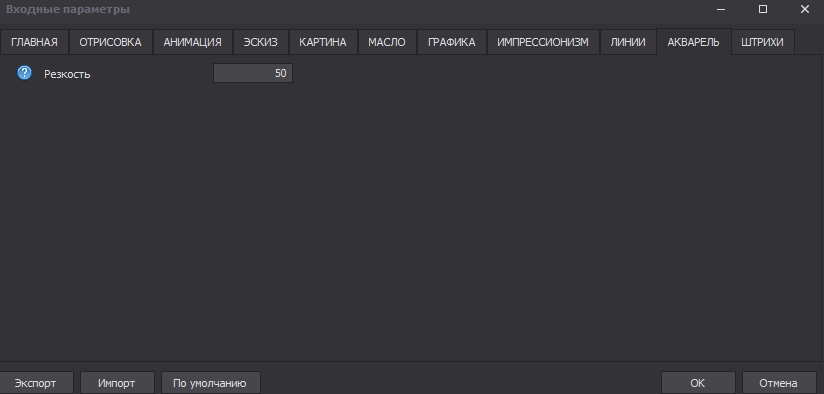The height and width of the screenshot is (394, 824).
Task: Minimize the Входные параметры window
Action: pyautogui.click(x=721, y=9)
